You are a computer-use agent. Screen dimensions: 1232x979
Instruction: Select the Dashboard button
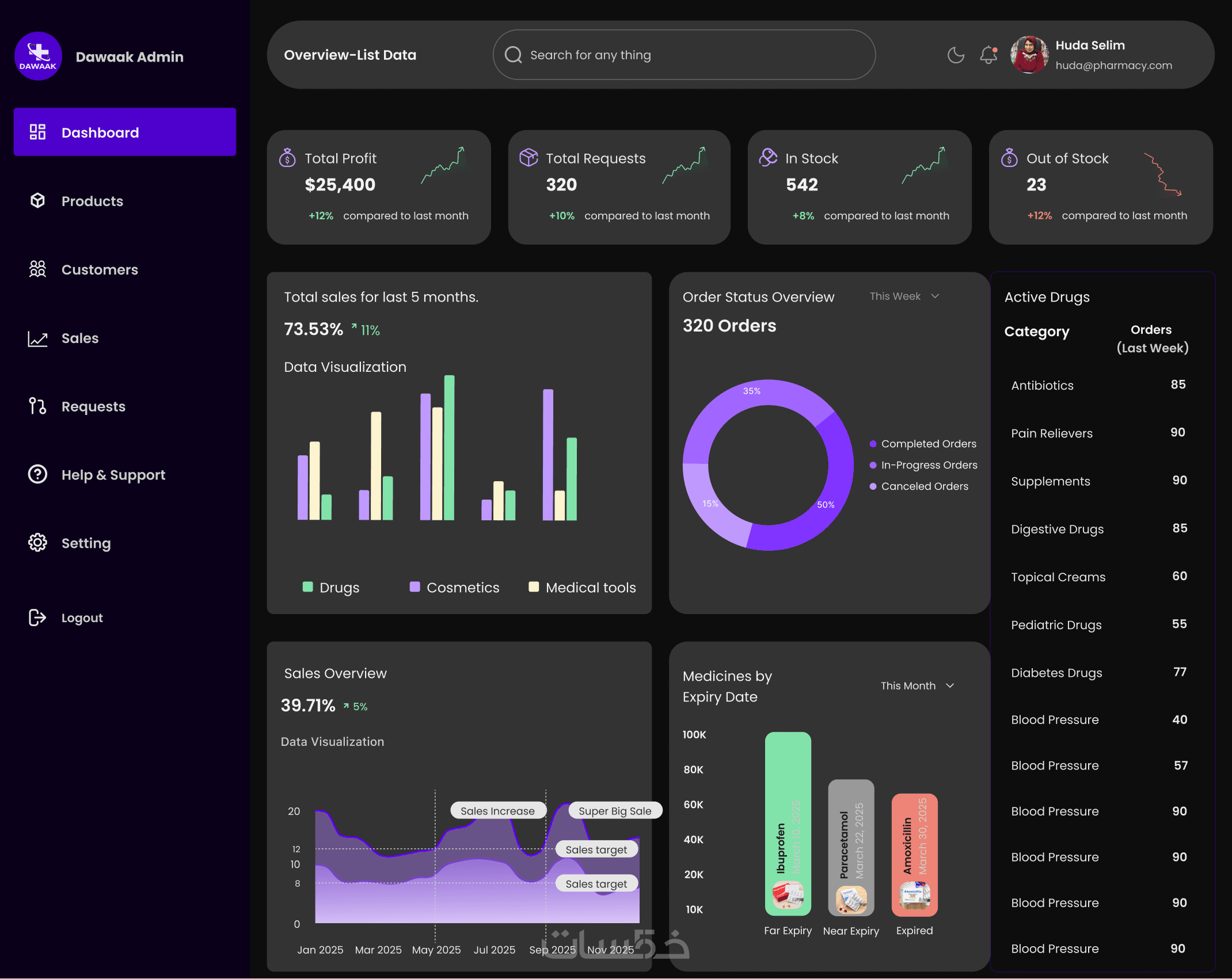125,132
